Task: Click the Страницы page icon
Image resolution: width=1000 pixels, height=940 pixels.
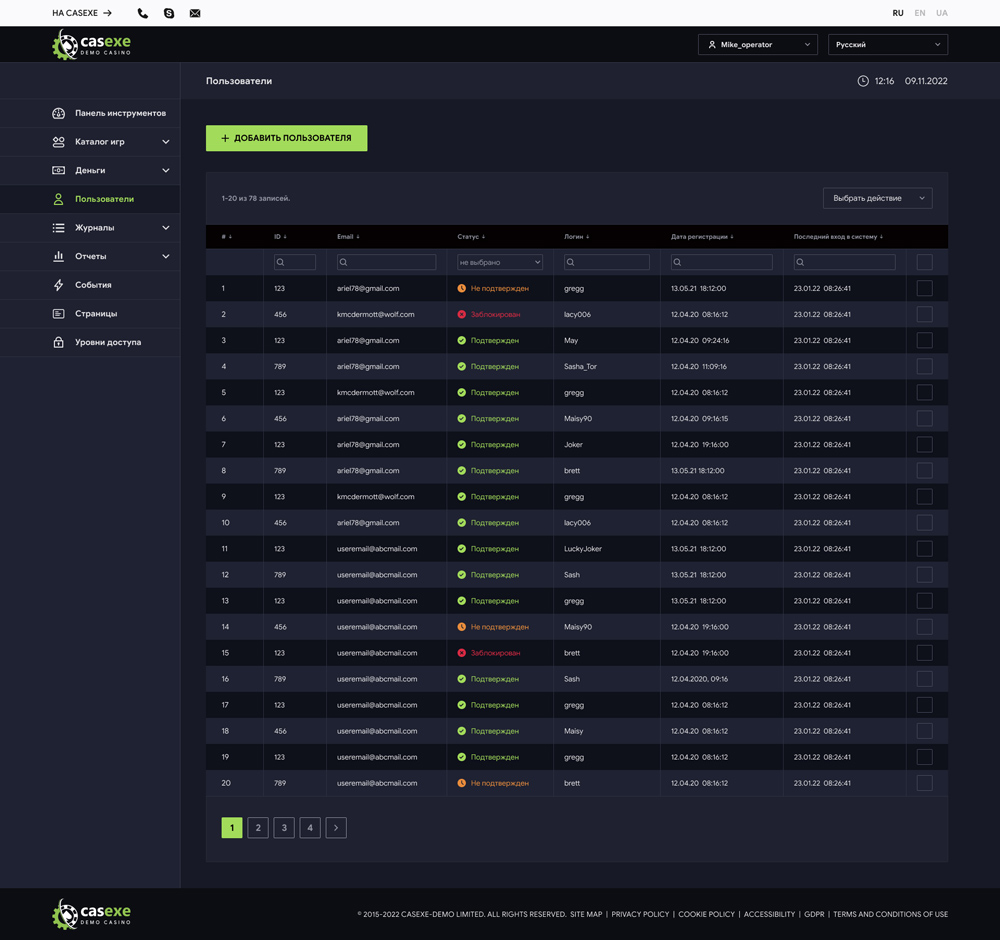Action: coord(59,314)
